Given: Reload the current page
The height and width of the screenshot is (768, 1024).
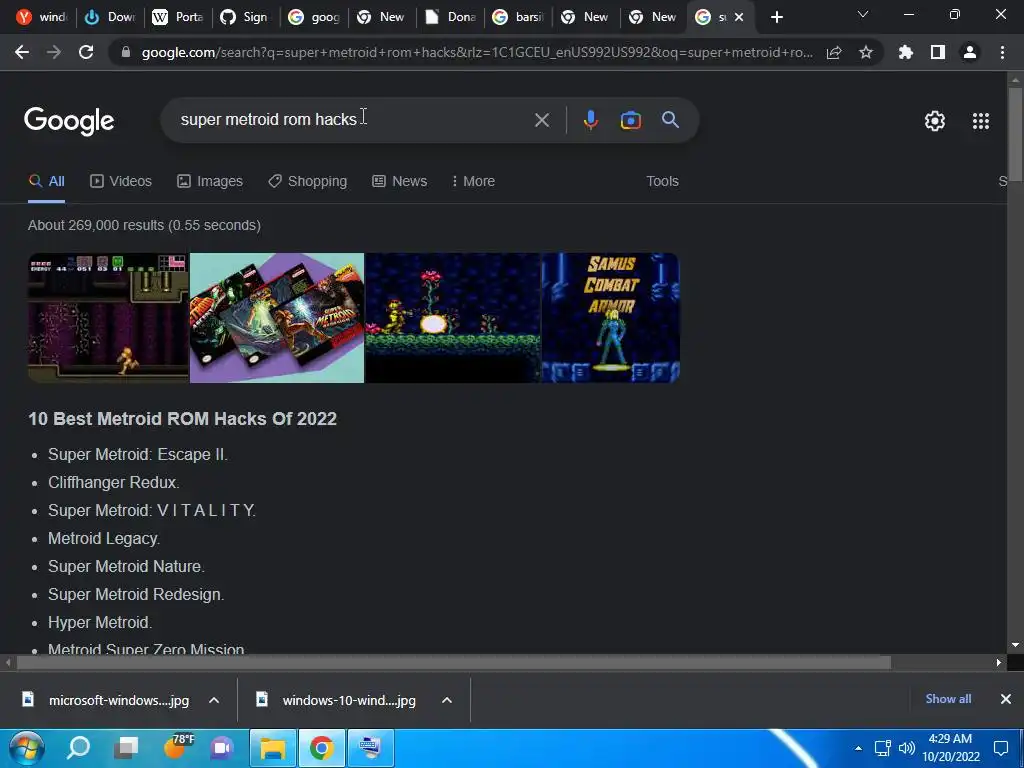Looking at the screenshot, I should tap(86, 52).
